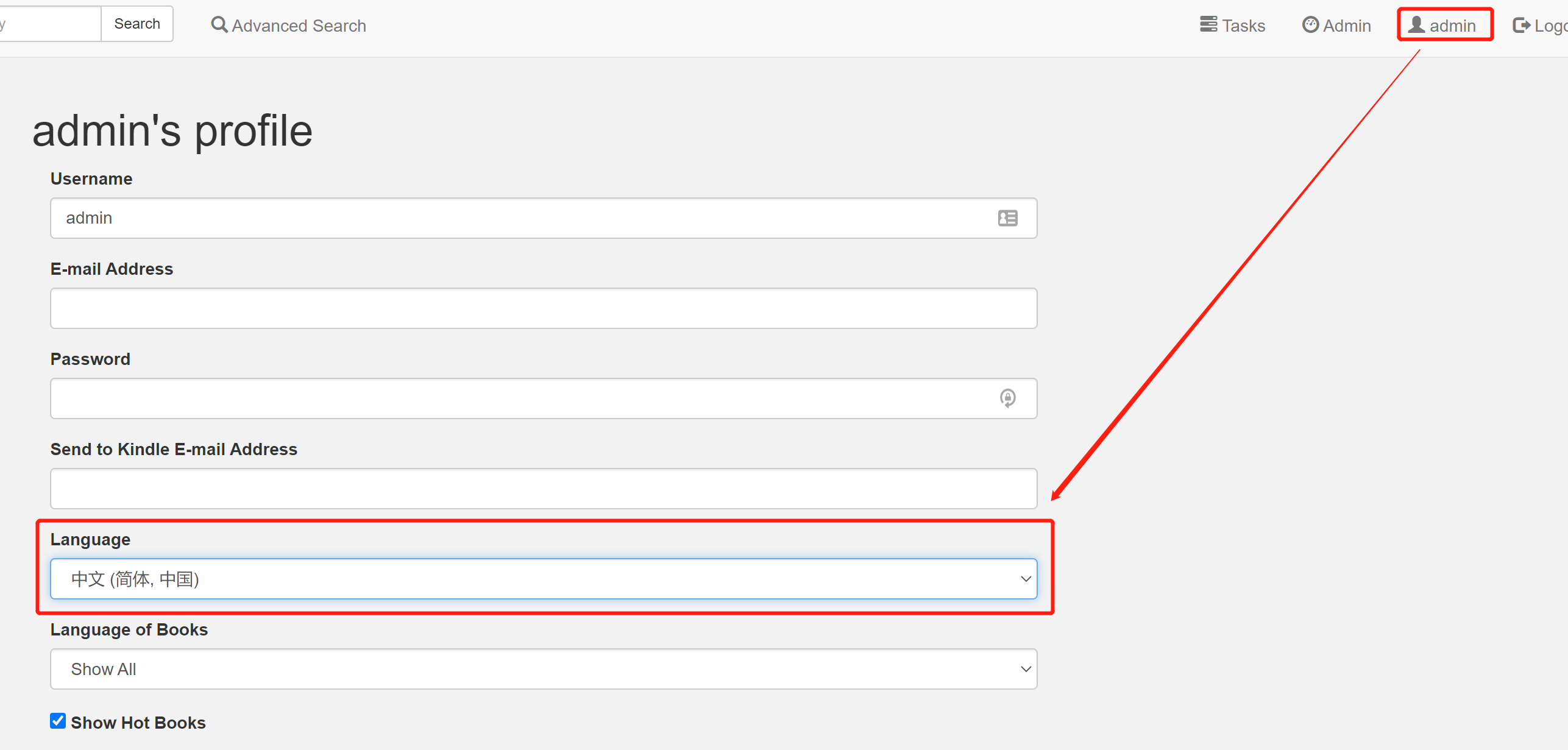The image size is (1568, 750).
Task: Click the Logout arrow icon
Action: coord(1522,25)
